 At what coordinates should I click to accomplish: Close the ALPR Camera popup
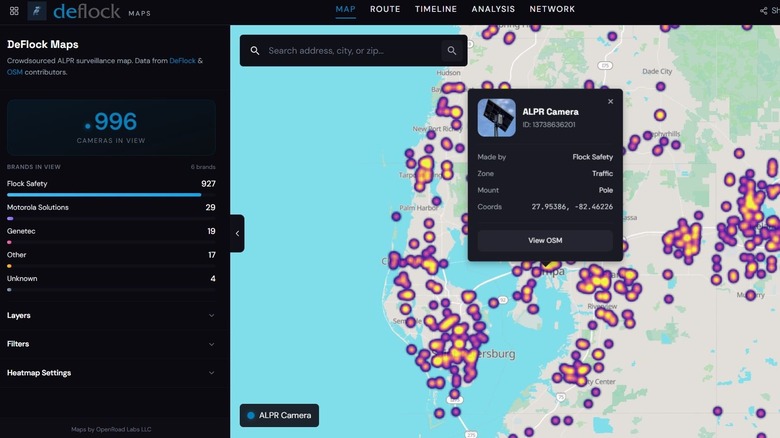[x=610, y=102]
